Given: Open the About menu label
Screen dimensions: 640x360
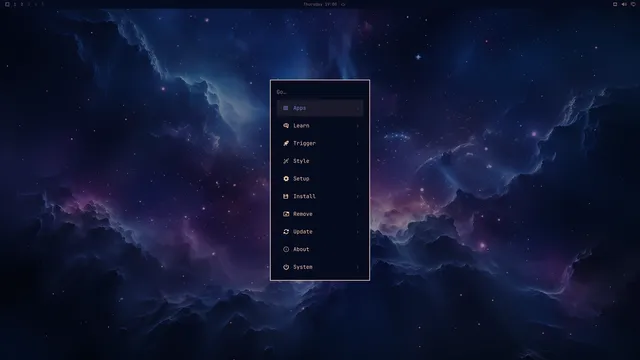Looking at the screenshot, I should click(301, 249).
